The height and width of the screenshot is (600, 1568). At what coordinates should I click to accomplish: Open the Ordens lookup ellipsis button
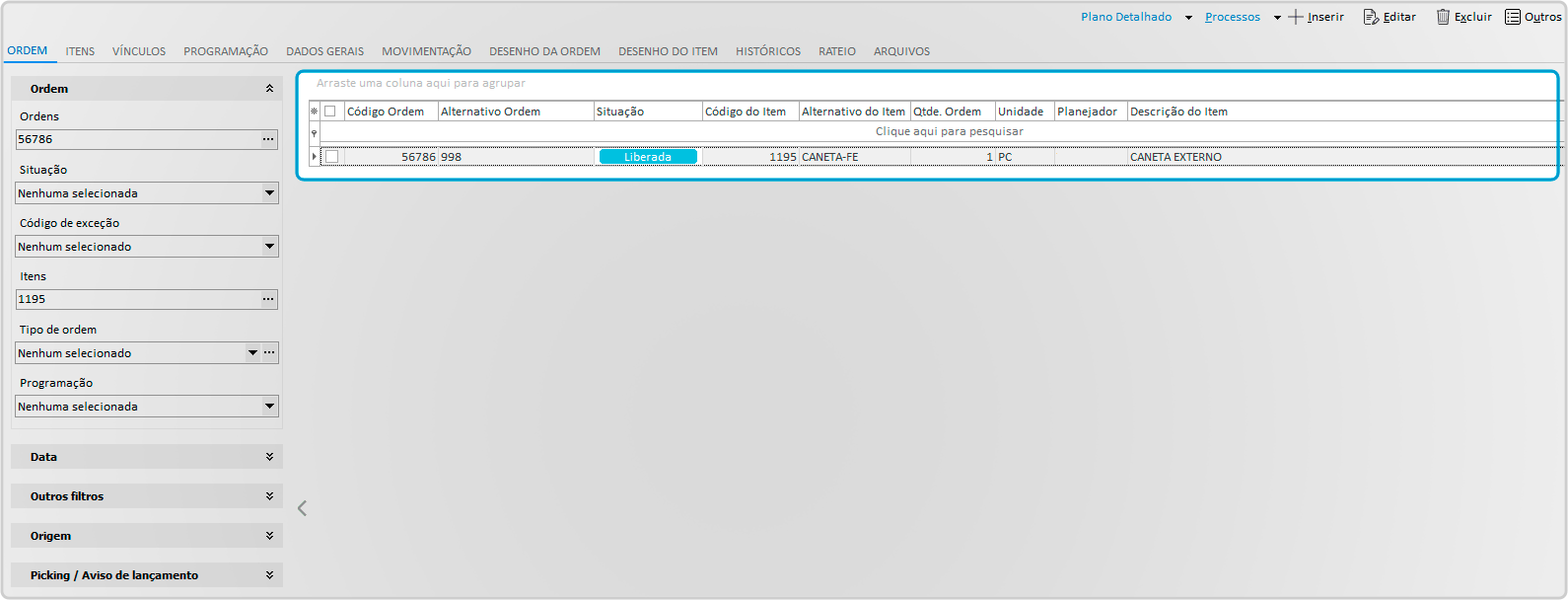[x=268, y=140]
